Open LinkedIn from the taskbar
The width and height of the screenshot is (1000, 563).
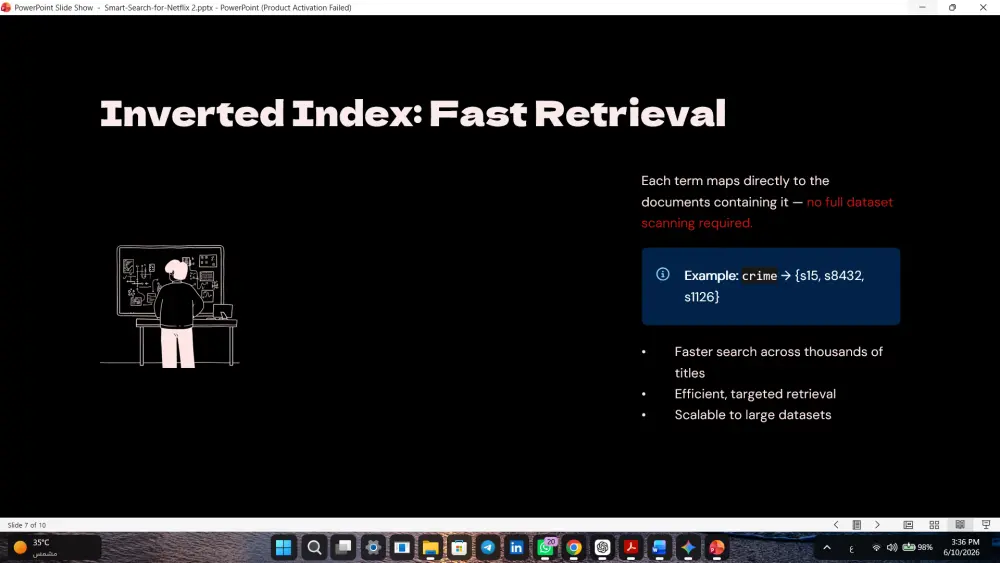coord(517,547)
